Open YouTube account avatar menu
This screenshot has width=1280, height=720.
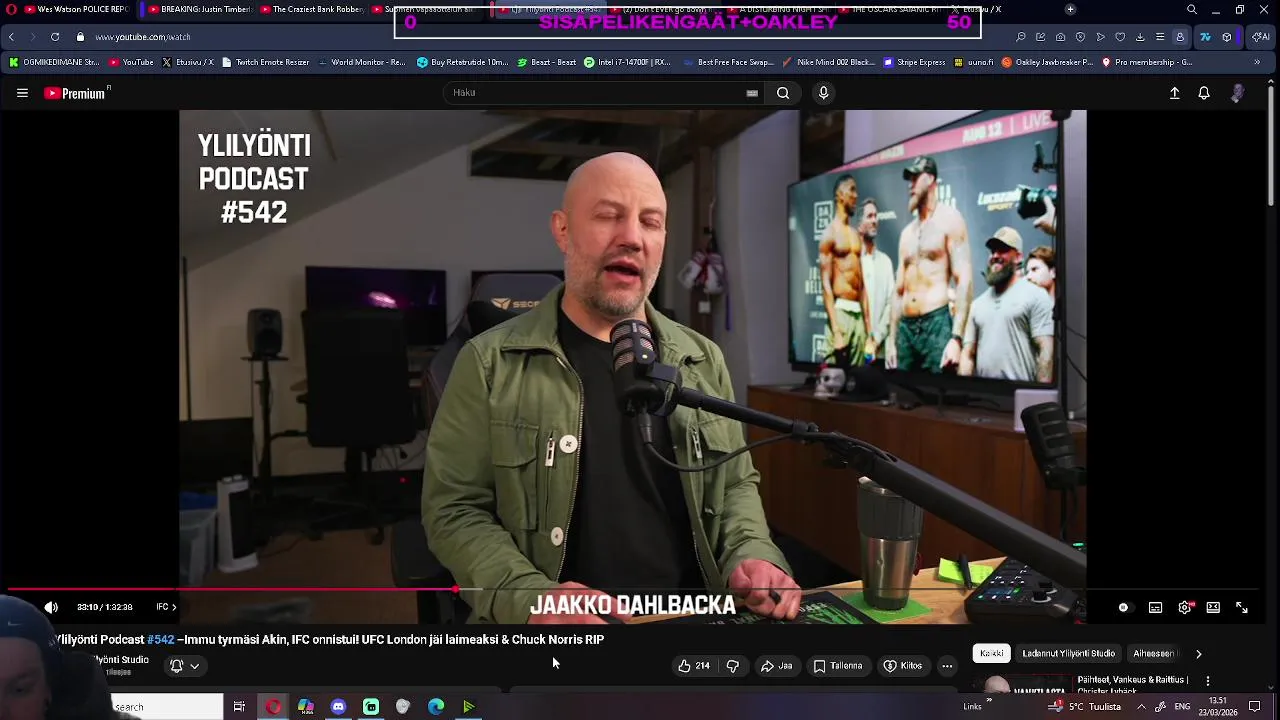pos(1238,93)
